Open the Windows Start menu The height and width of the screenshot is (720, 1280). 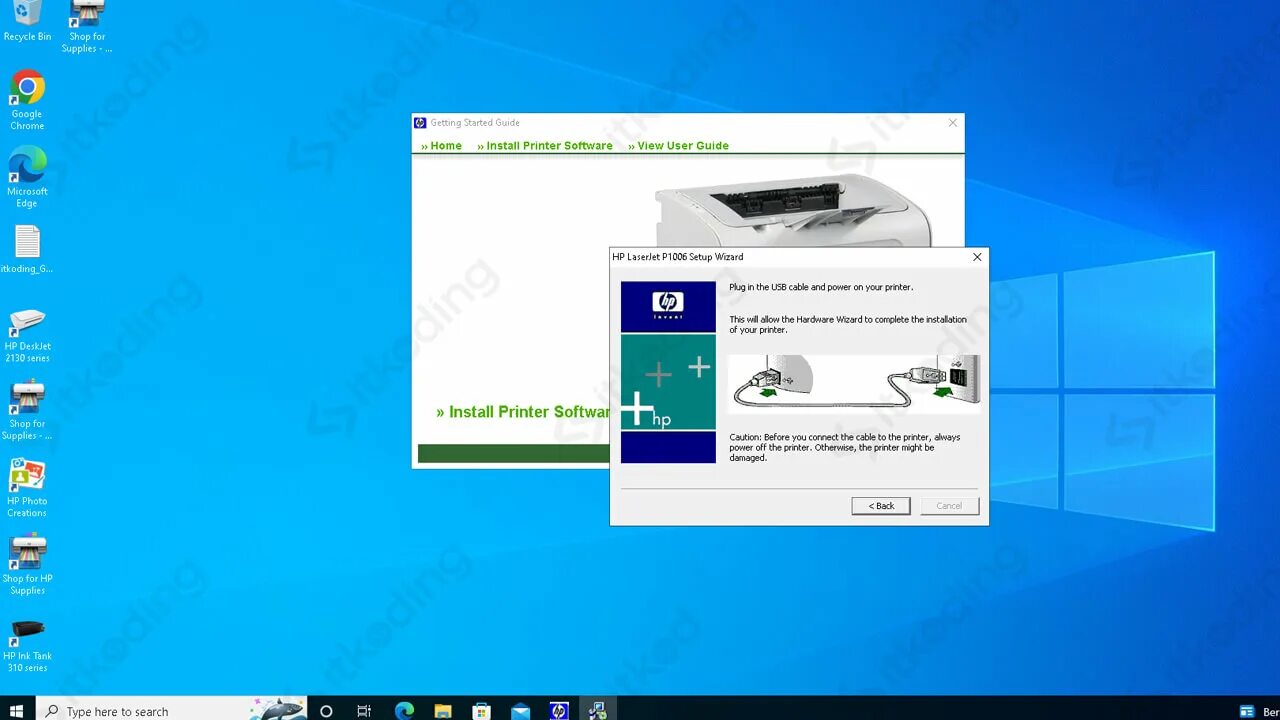click(17, 711)
